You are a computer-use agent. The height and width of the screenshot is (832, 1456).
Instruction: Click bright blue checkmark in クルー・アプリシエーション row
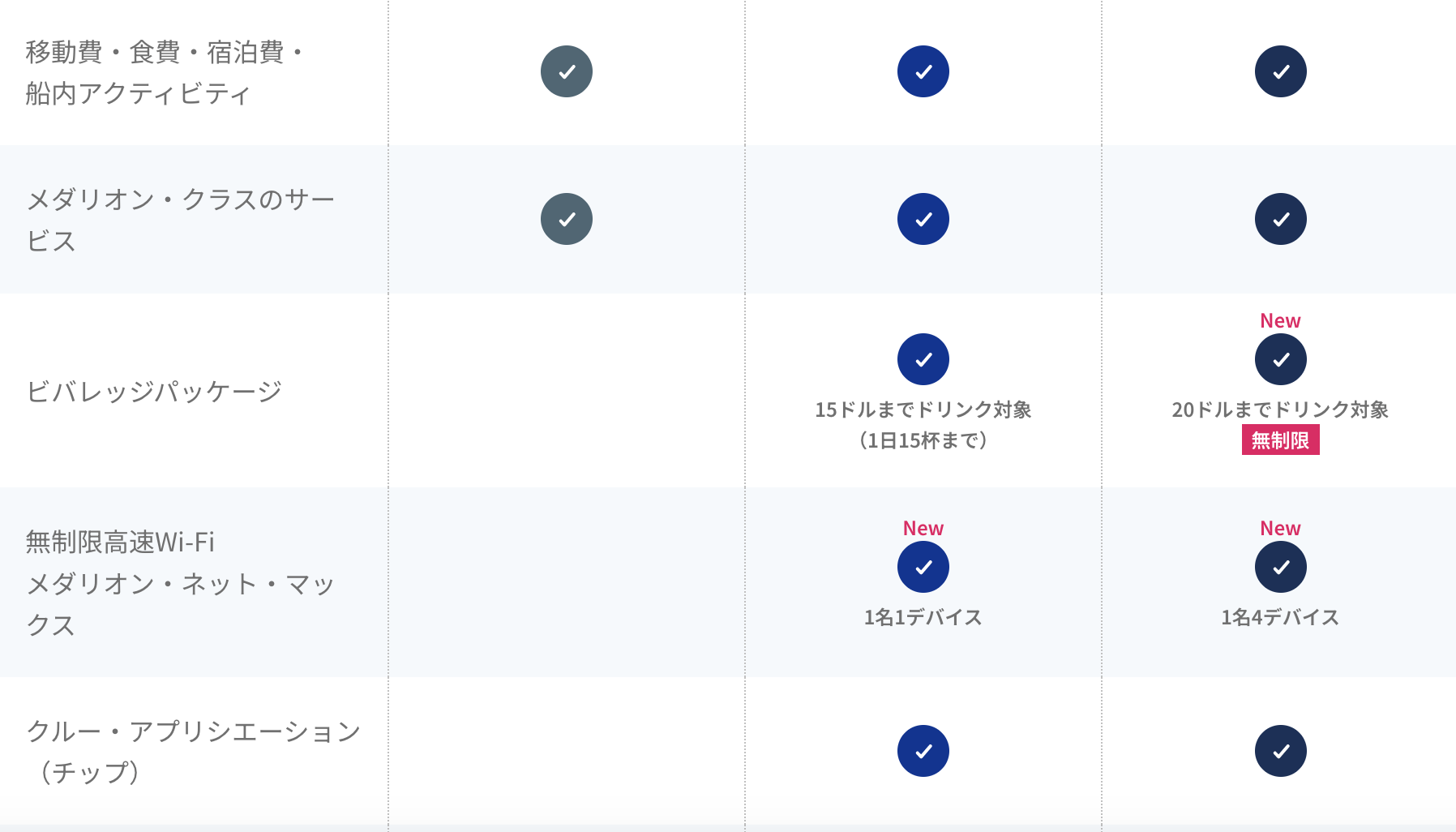tap(923, 751)
